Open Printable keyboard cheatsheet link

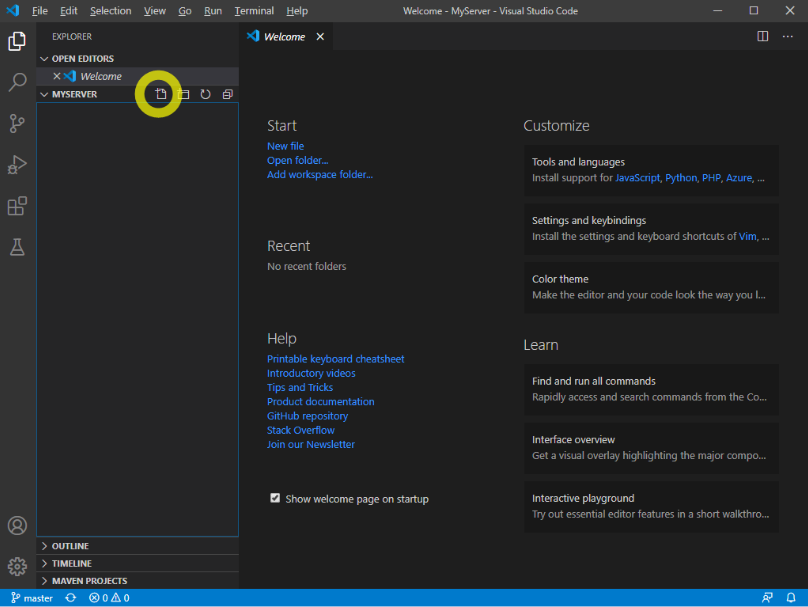[335, 359]
